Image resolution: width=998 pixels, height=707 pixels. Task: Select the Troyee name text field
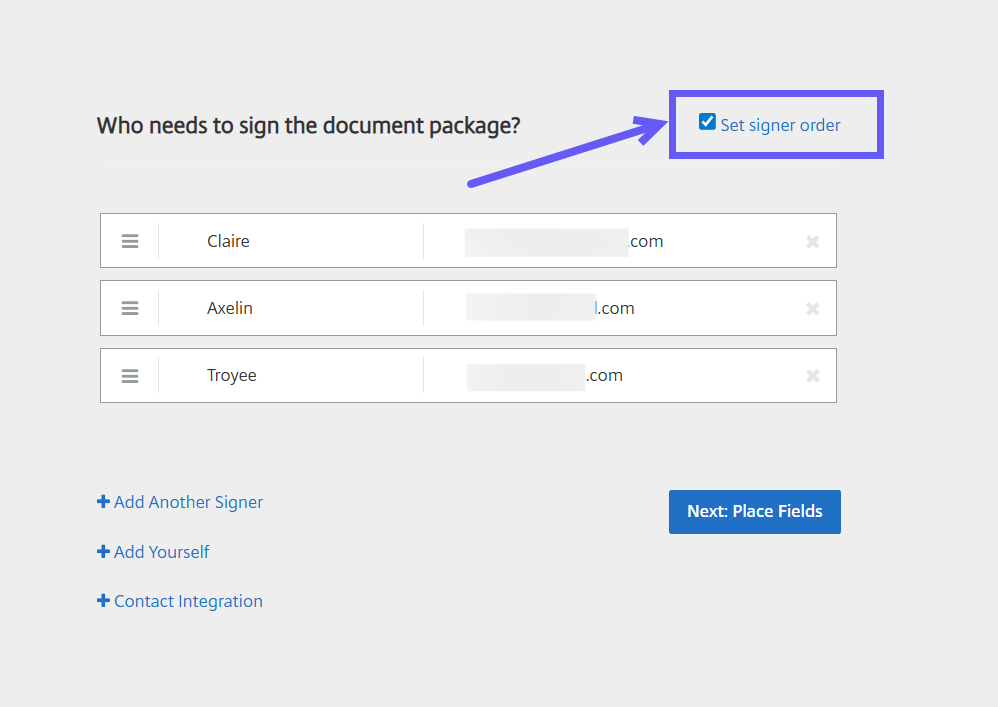click(x=290, y=376)
